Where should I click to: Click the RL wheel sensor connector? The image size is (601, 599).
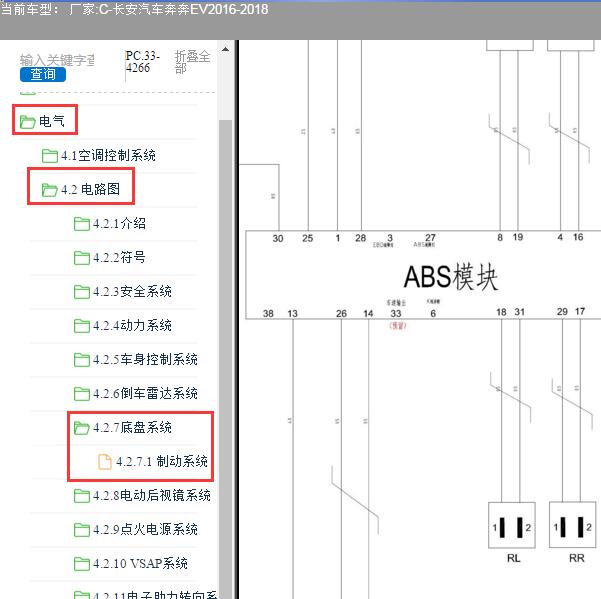(x=512, y=525)
